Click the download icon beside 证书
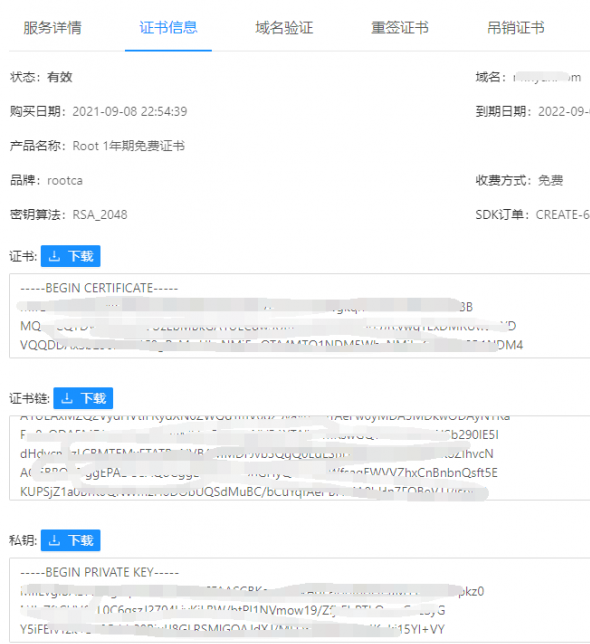Viewport: 590px width, 644px height. click(54, 256)
